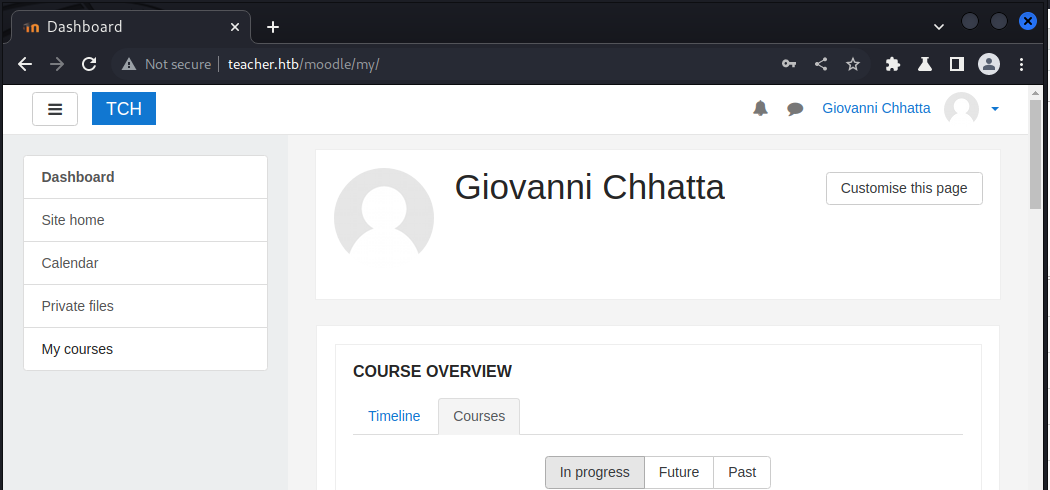1050x490 pixels.
Task: Open Private files in the sidebar
Action: point(145,306)
